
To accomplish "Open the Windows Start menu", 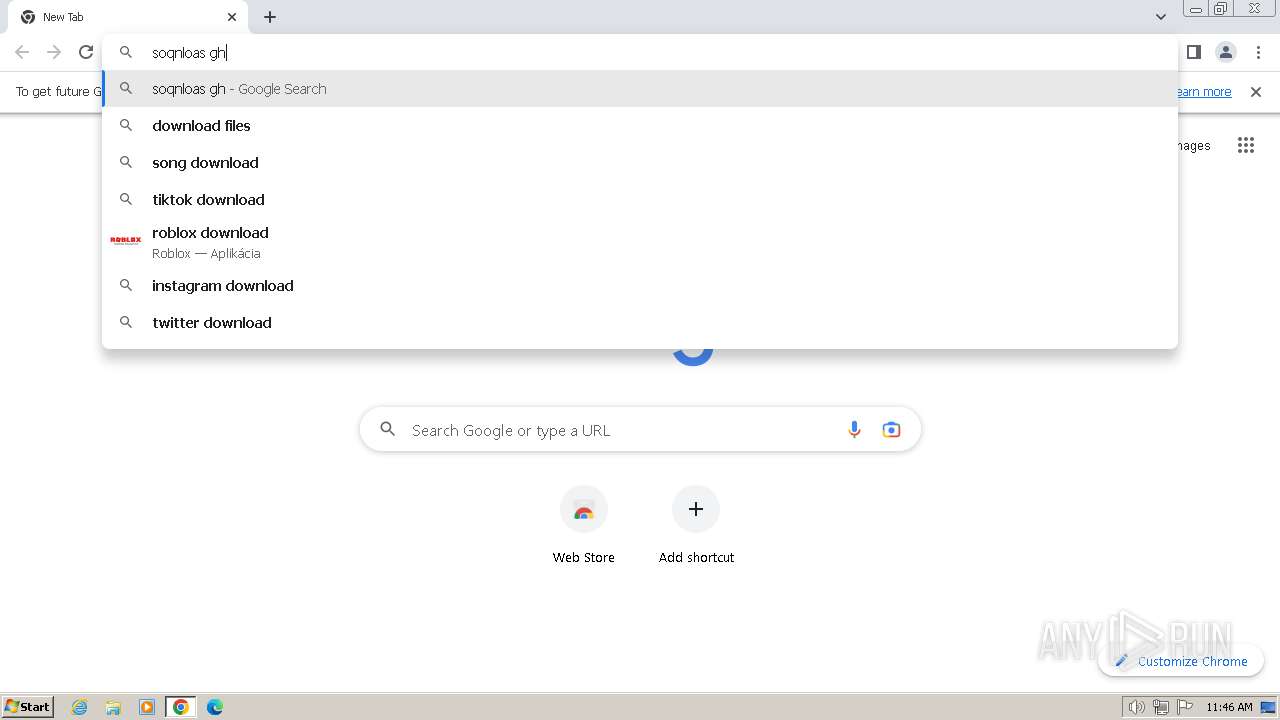I will [28, 707].
